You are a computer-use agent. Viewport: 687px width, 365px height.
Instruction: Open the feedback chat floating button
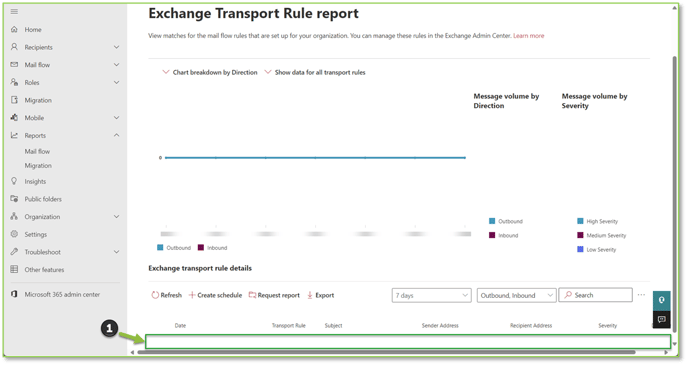click(662, 319)
